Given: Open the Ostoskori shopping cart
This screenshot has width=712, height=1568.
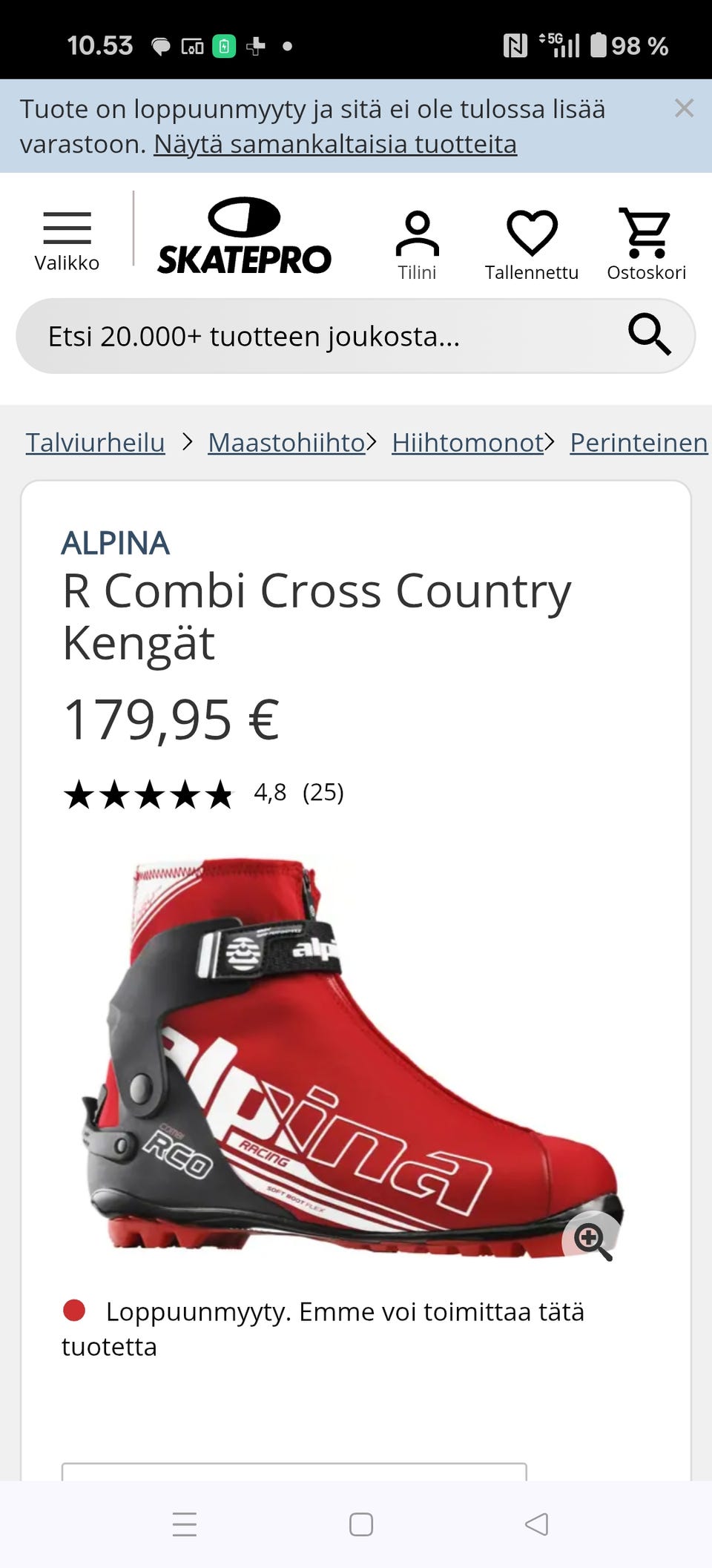Looking at the screenshot, I should [x=646, y=244].
